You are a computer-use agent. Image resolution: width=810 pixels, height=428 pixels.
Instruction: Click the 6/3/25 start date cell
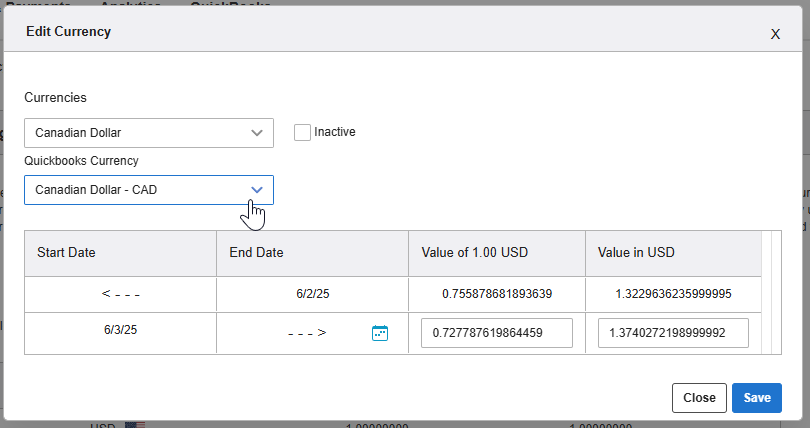(x=120, y=329)
